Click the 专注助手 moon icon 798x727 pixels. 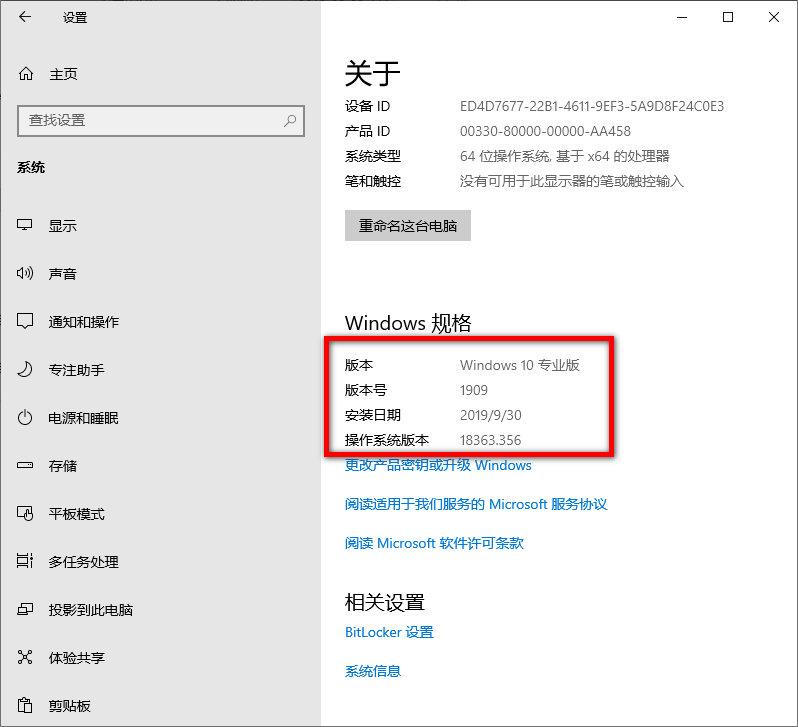pos(24,369)
